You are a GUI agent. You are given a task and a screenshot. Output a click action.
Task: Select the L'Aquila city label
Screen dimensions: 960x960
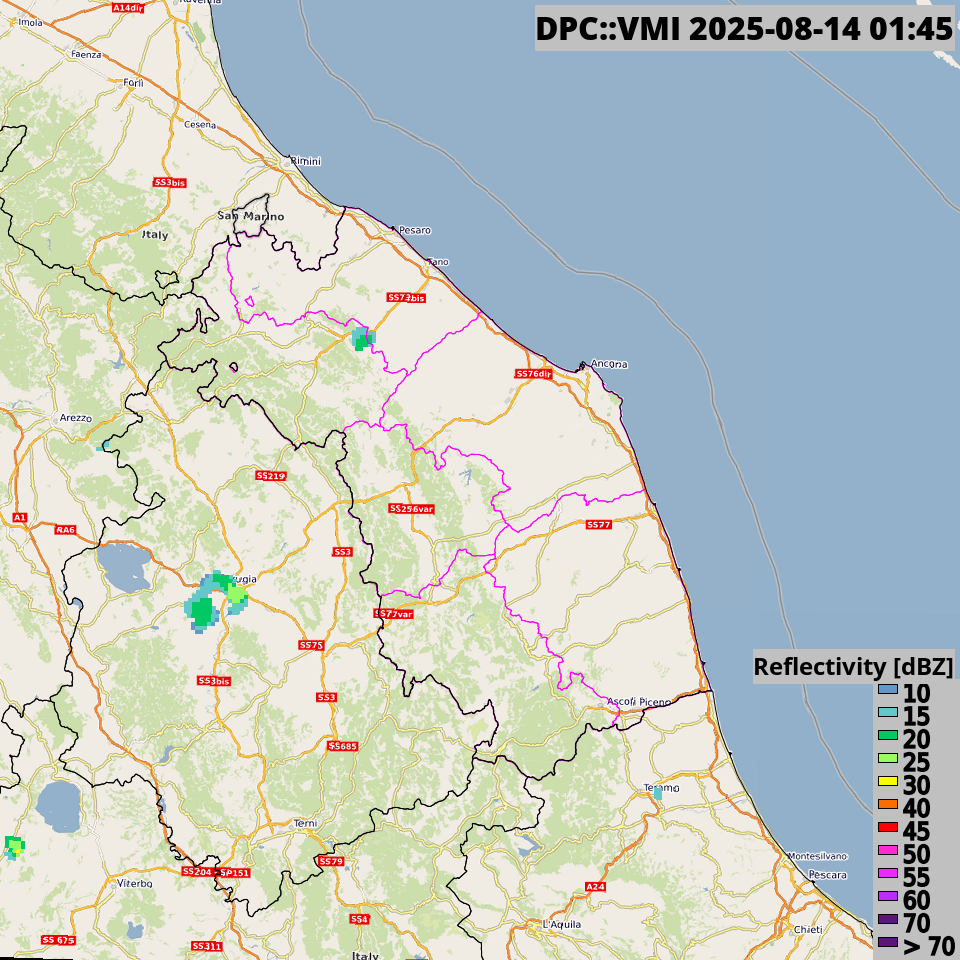tap(562, 924)
